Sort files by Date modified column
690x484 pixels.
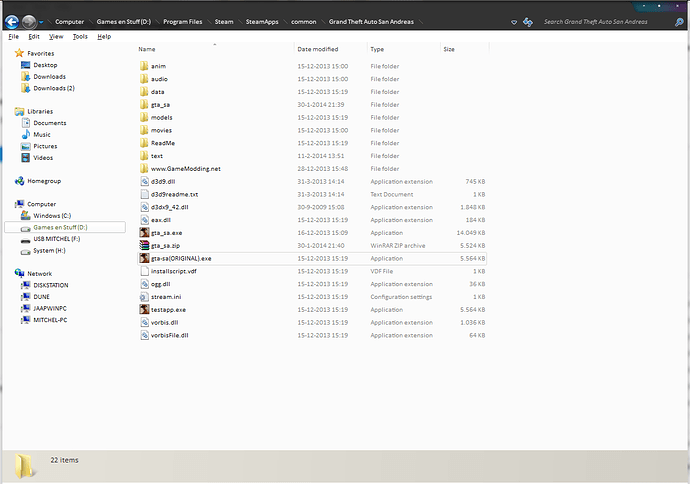click(x=319, y=49)
